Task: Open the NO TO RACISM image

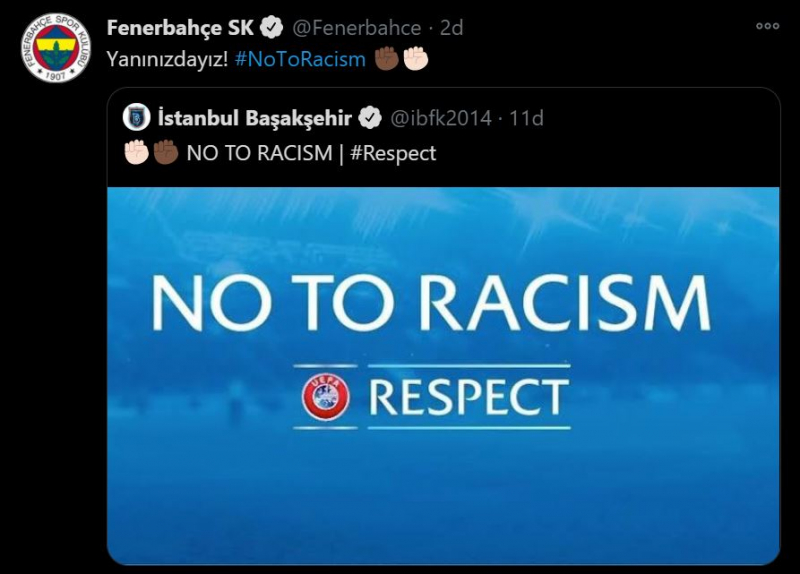Action: point(443,376)
